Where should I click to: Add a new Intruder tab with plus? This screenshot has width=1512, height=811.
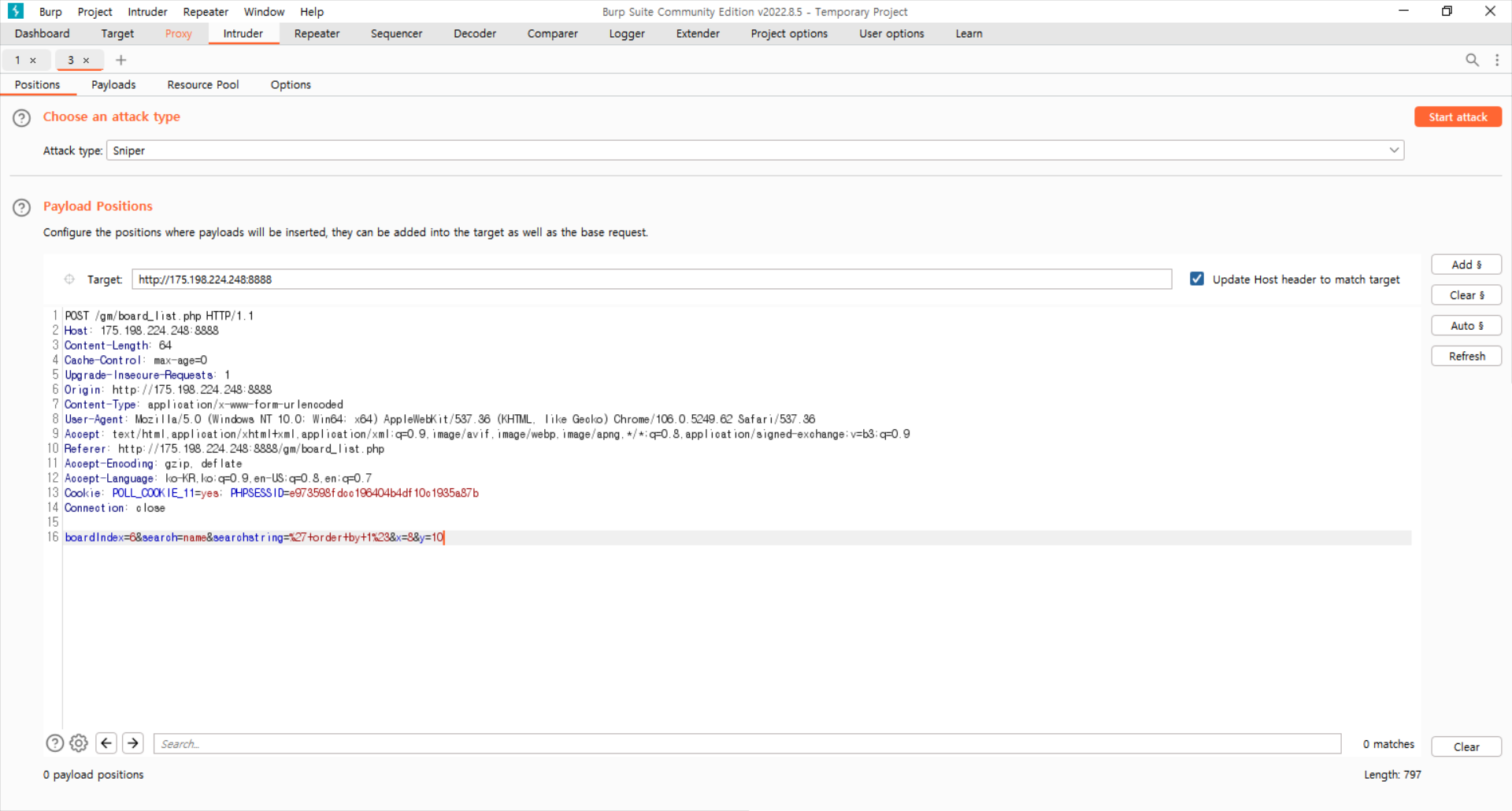click(120, 60)
